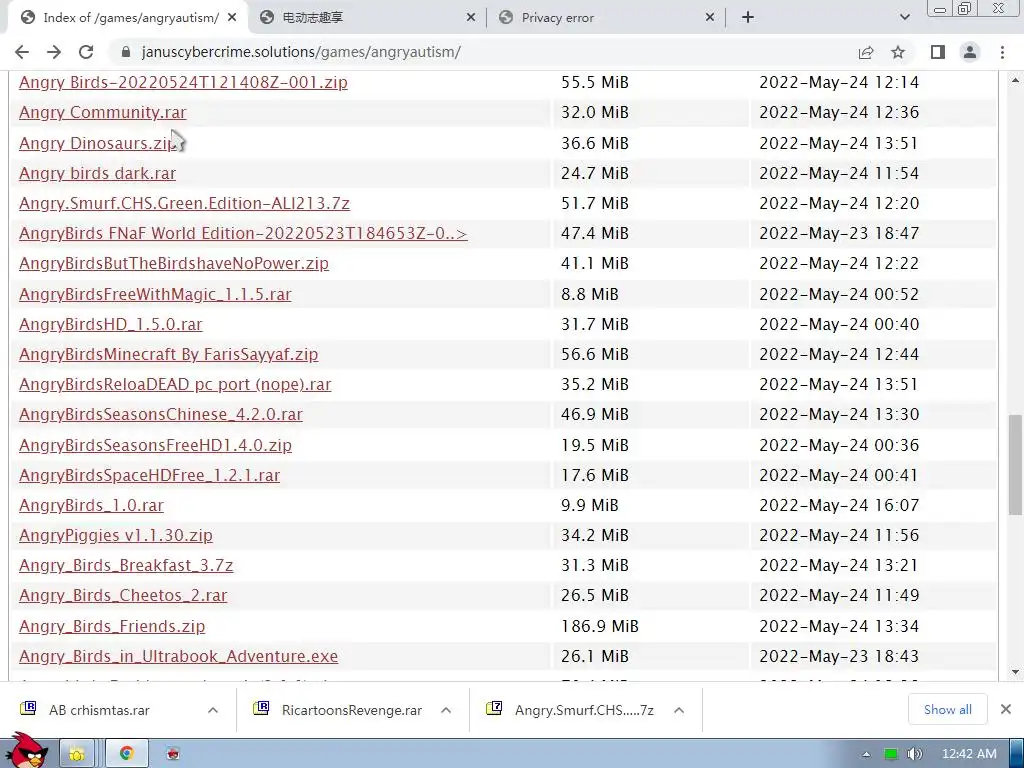
Task: Download AngryPiggies v1.1.30.zip
Action: click(116, 535)
